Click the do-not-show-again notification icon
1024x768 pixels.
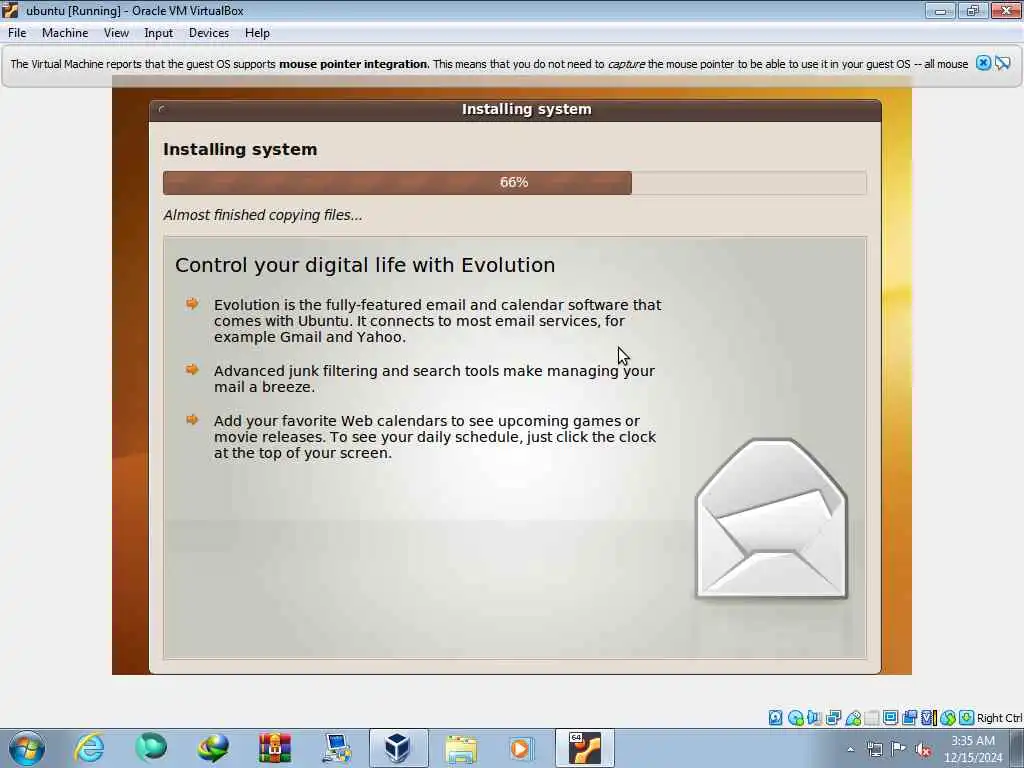tap(1003, 63)
